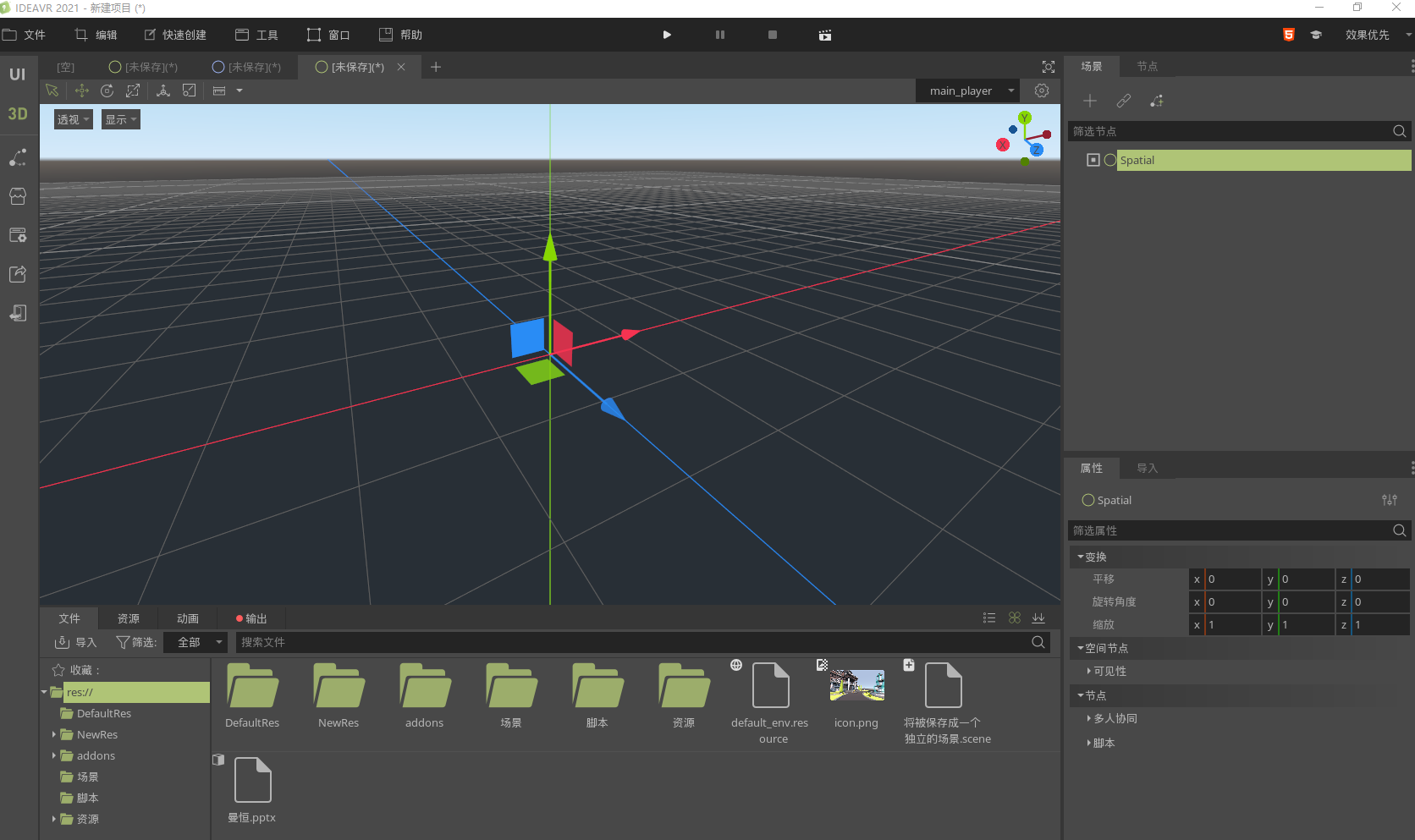Switch file browser to grid view

(x=1015, y=618)
